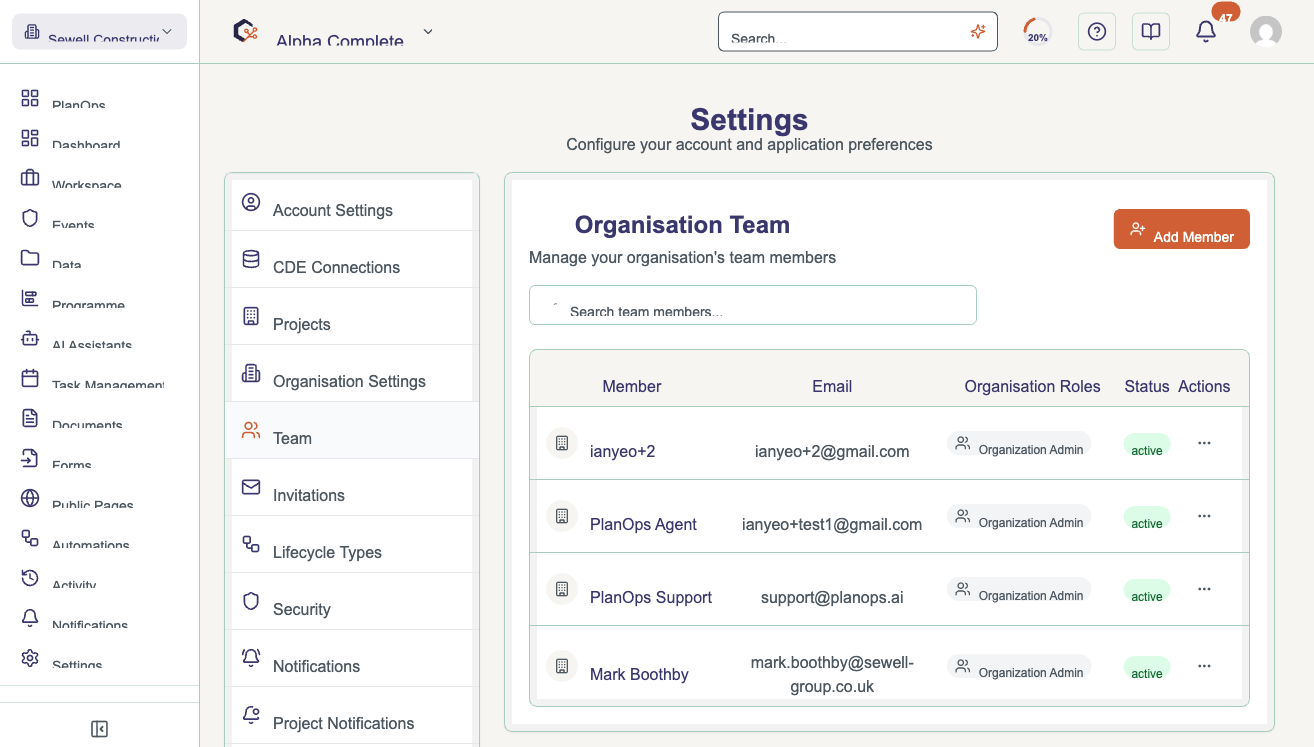The height and width of the screenshot is (747, 1314).
Task: Click the PlanOps Support member name
Action: click(651, 597)
